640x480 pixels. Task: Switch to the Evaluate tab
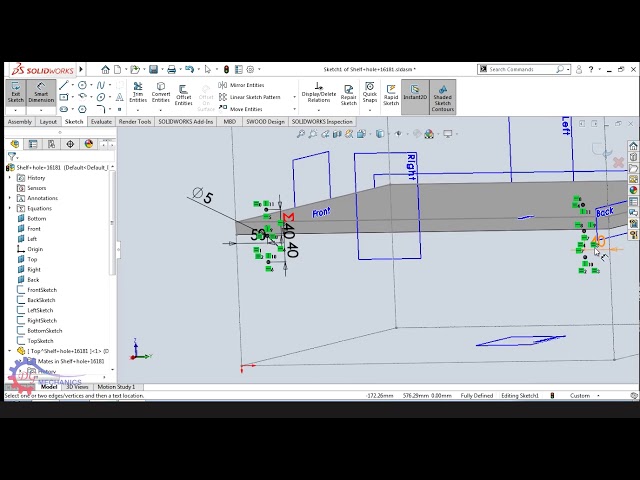101,122
